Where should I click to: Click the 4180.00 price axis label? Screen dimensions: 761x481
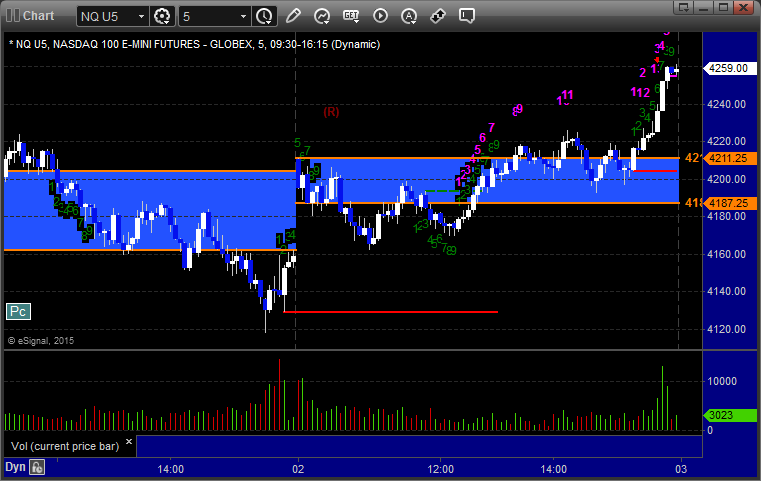coord(727,216)
